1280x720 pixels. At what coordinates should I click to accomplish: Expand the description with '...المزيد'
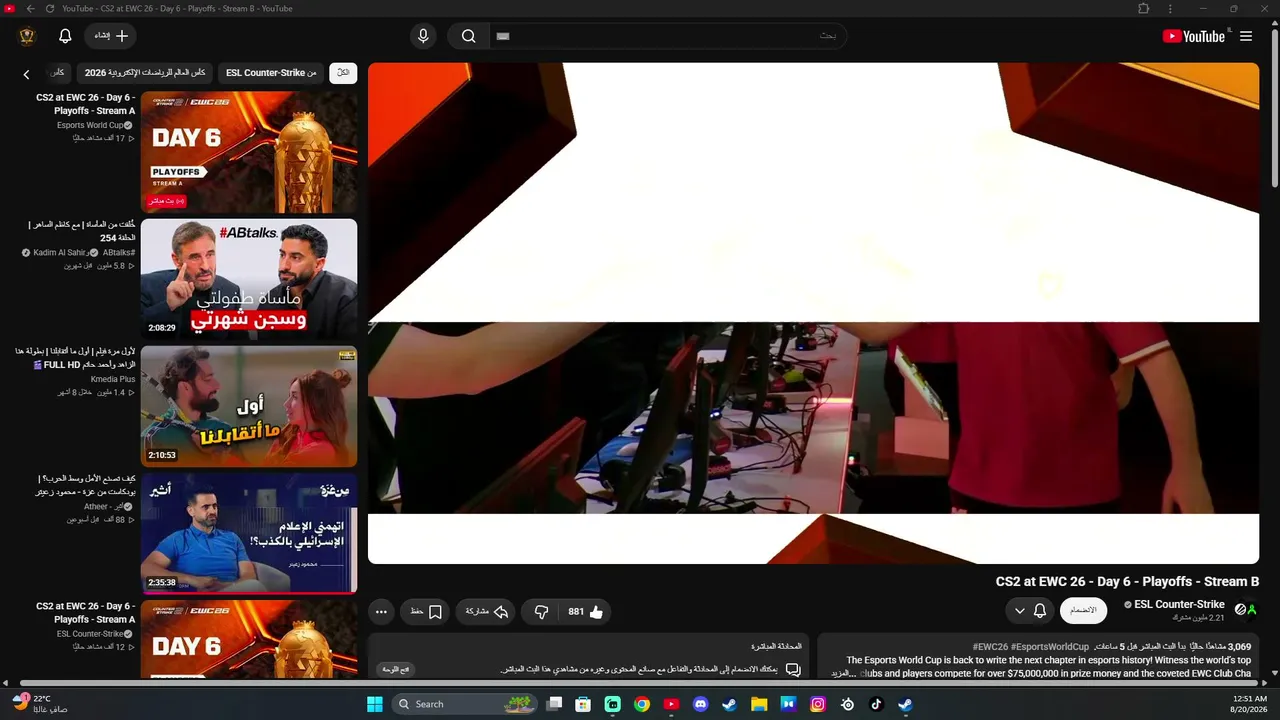click(843, 674)
